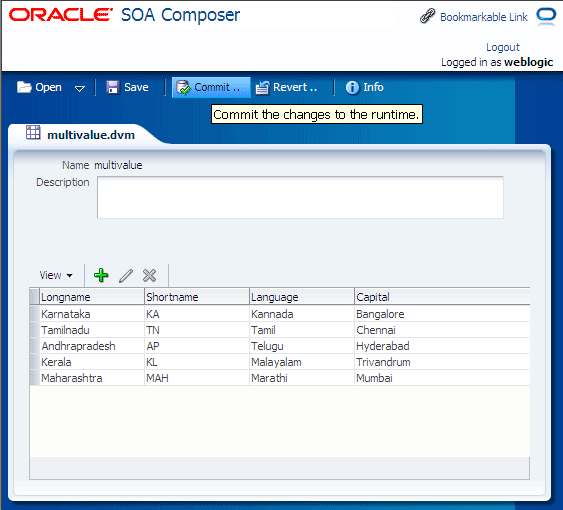The height and width of the screenshot is (510, 563).
Task: Click the KA shortname cell
Action: 197,314
